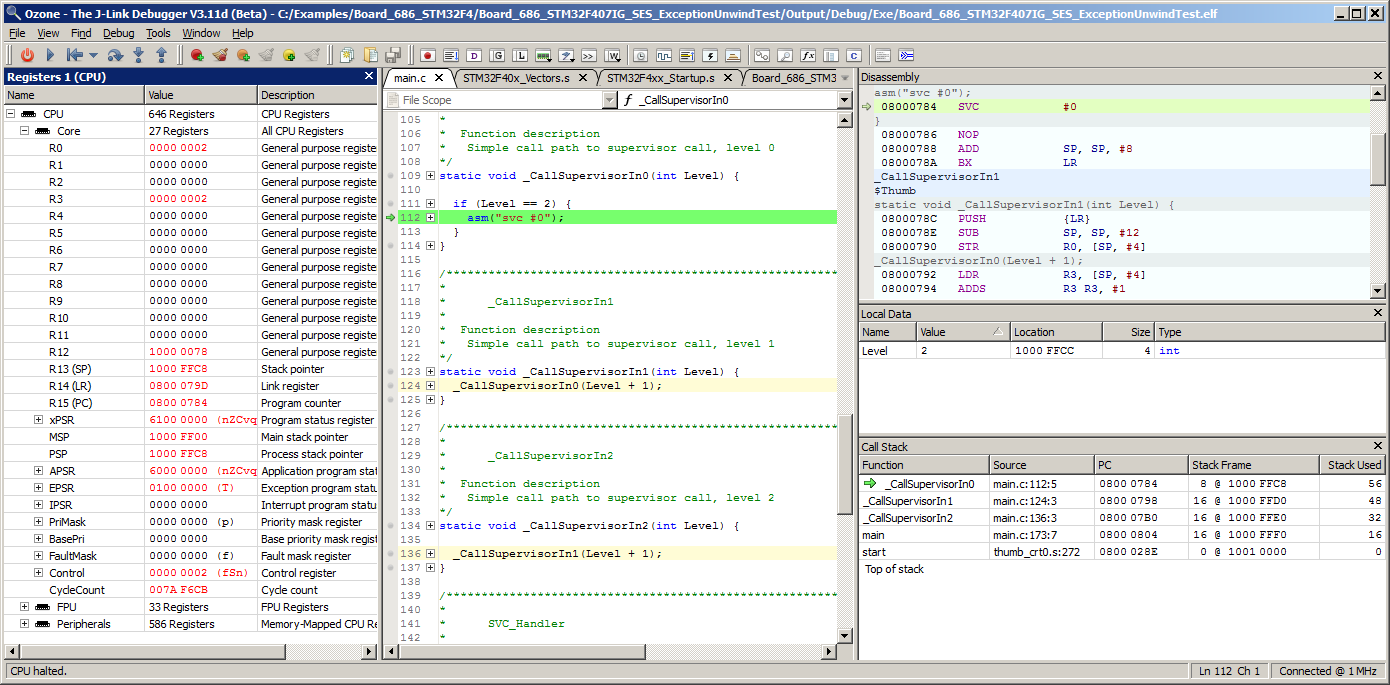Open the Disassembly window via the D icon

475,55
